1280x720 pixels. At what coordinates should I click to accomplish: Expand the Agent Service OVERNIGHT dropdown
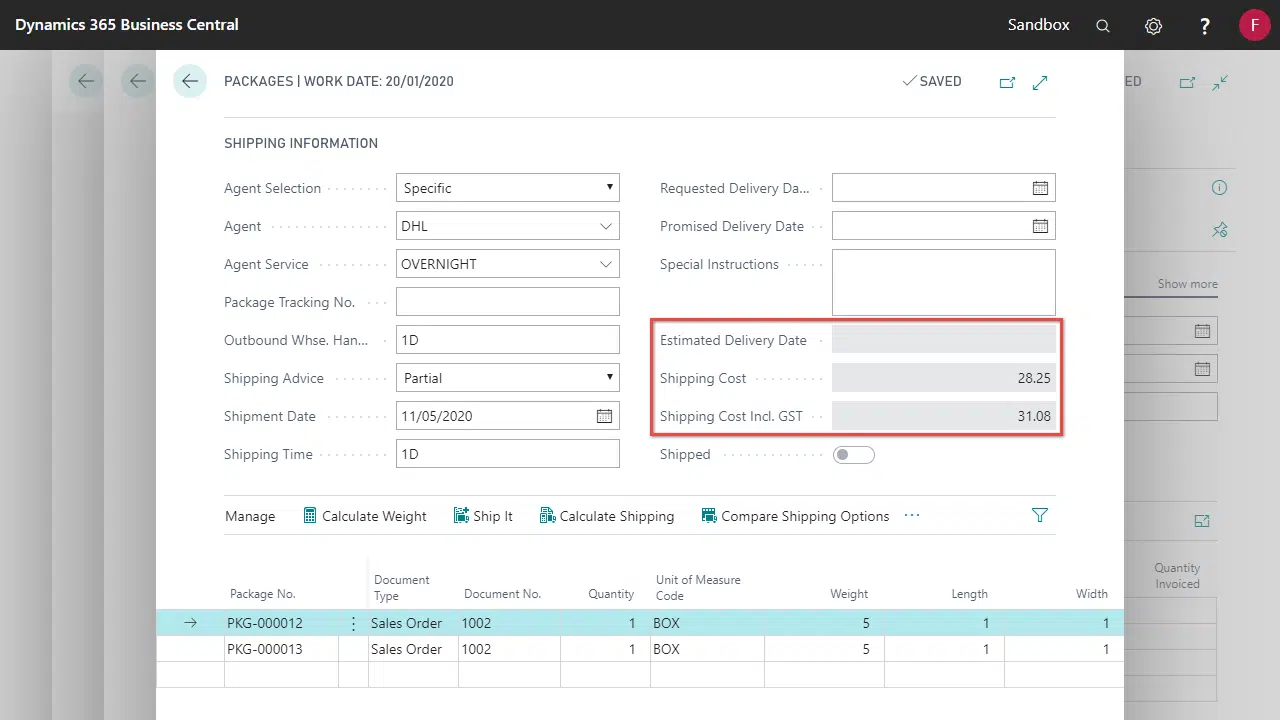click(x=606, y=264)
